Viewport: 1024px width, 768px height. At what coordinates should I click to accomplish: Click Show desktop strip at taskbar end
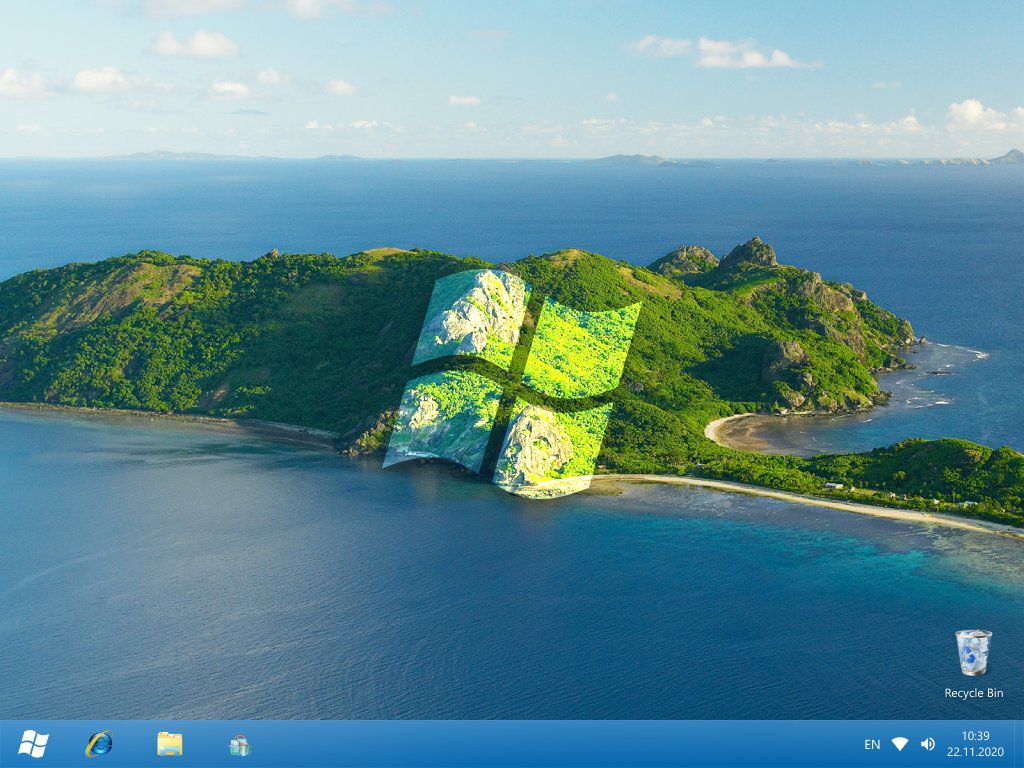tap(1019, 744)
